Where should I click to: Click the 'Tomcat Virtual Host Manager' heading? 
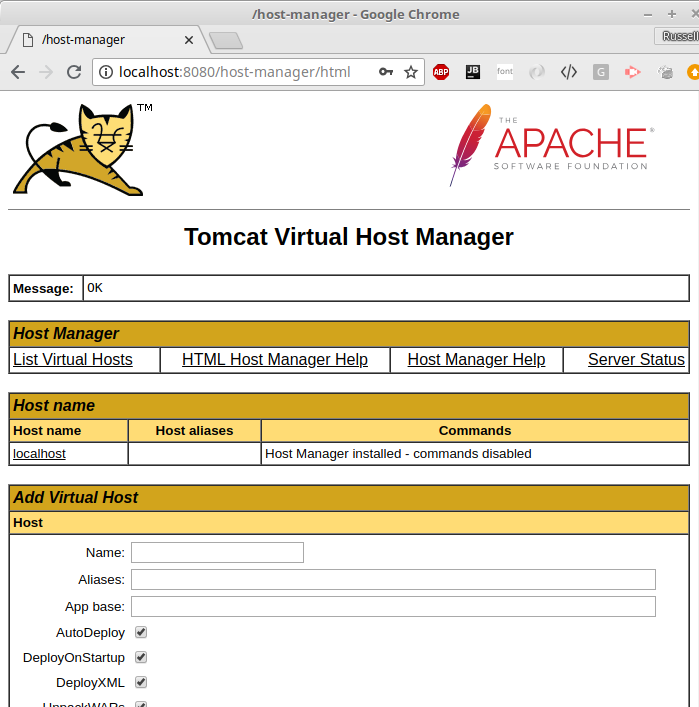[349, 237]
